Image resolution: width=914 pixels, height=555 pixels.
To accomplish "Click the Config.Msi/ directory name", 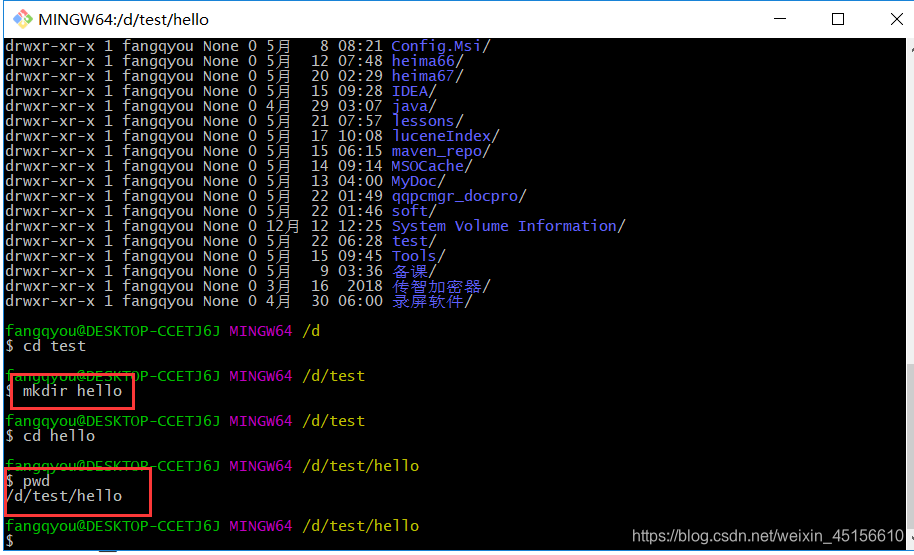I will tap(441, 46).
